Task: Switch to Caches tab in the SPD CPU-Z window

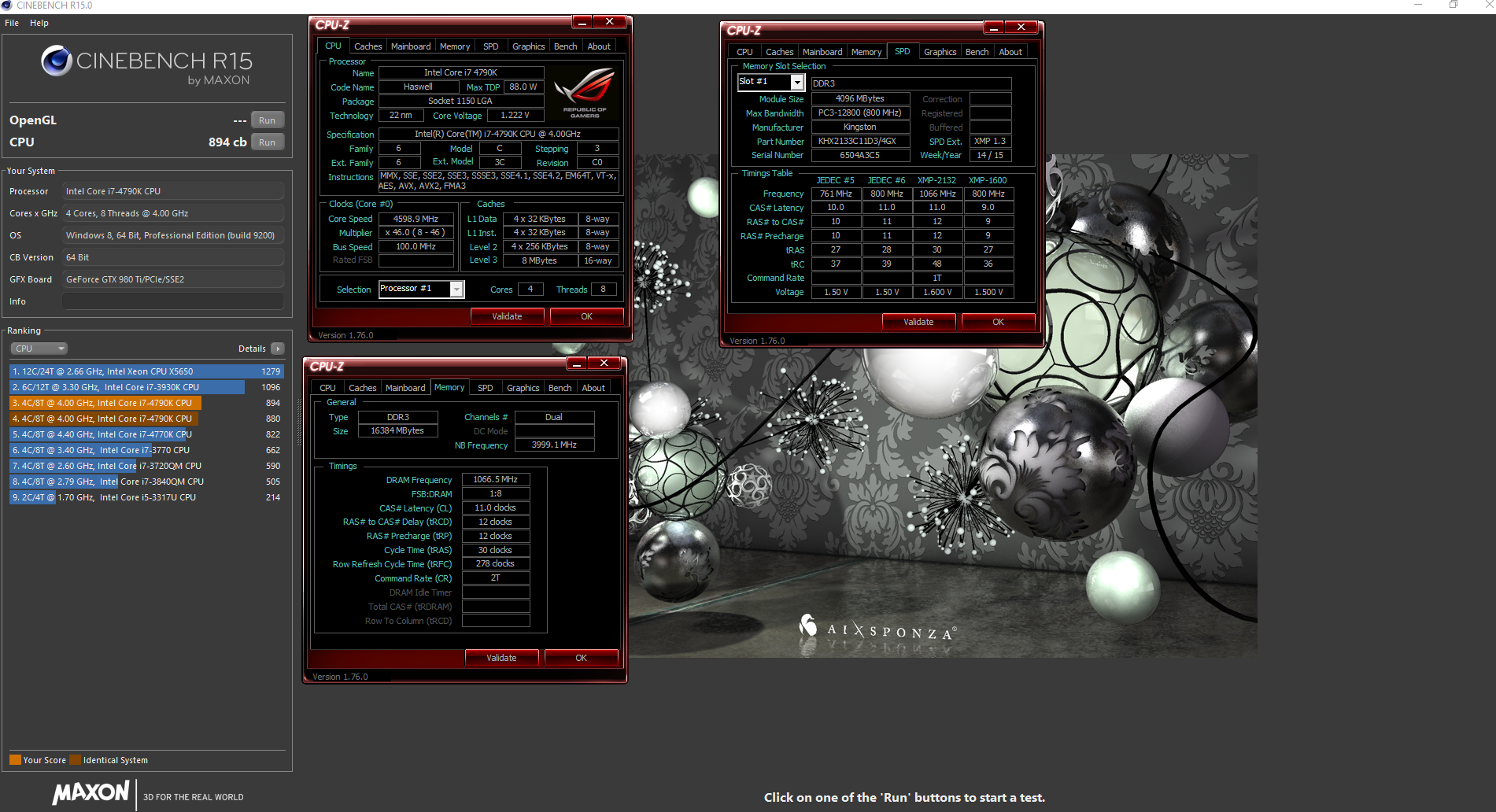Action: pyautogui.click(x=779, y=52)
